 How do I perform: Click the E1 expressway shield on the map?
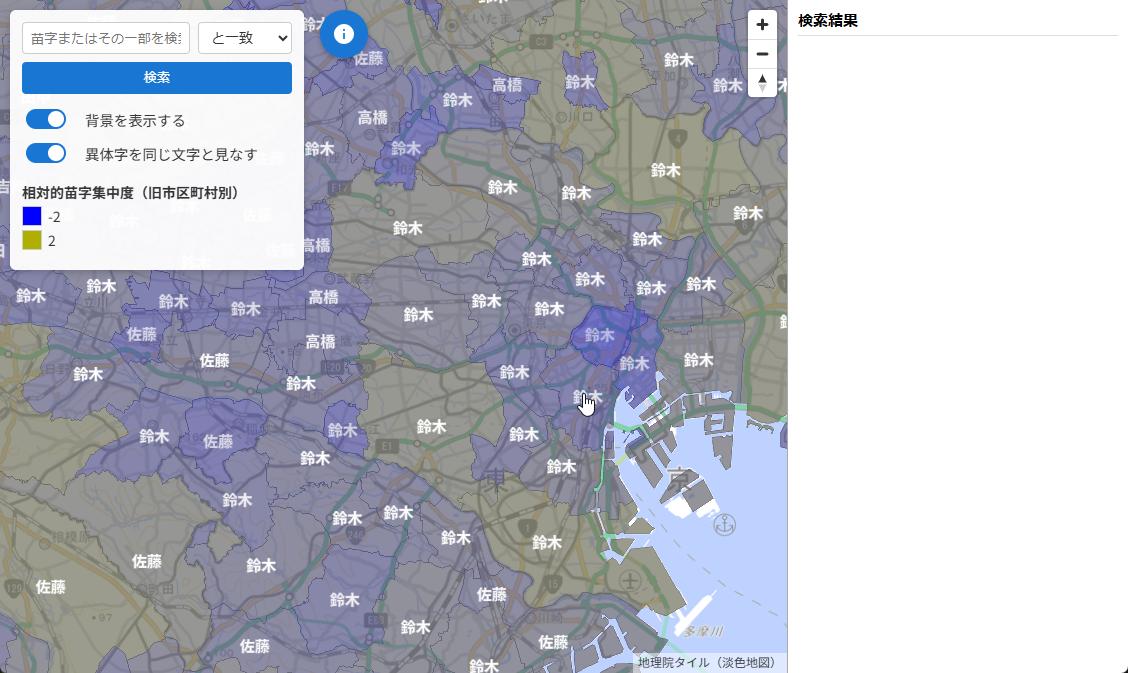click(x=387, y=444)
